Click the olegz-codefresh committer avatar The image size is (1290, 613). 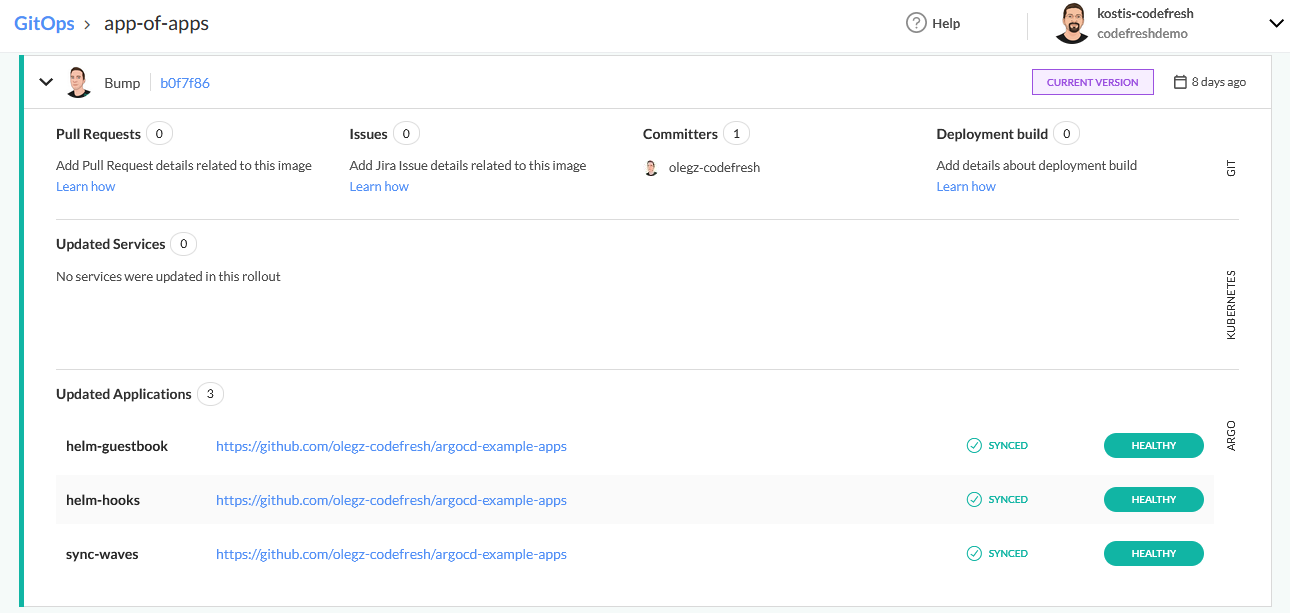click(652, 168)
